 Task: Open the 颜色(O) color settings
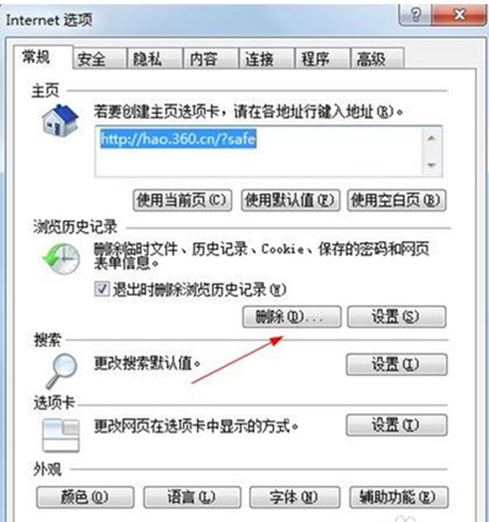pyautogui.click(x=85, y=497)
